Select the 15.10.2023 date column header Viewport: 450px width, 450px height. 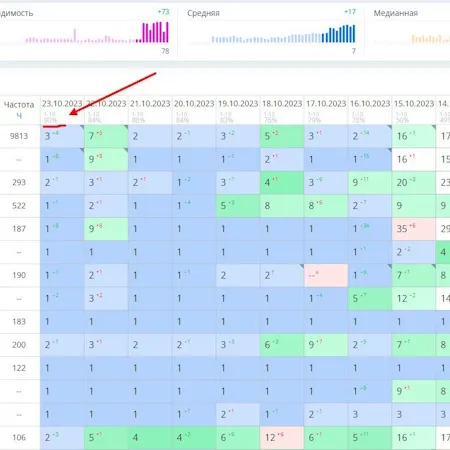coord(414,104)
